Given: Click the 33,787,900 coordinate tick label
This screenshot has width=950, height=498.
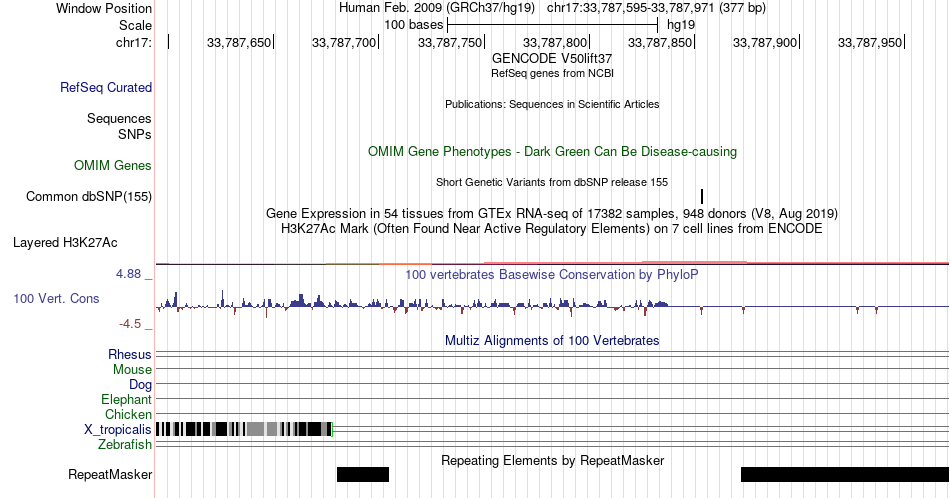Looking at the screenshot, I should [x=765, y=42].
